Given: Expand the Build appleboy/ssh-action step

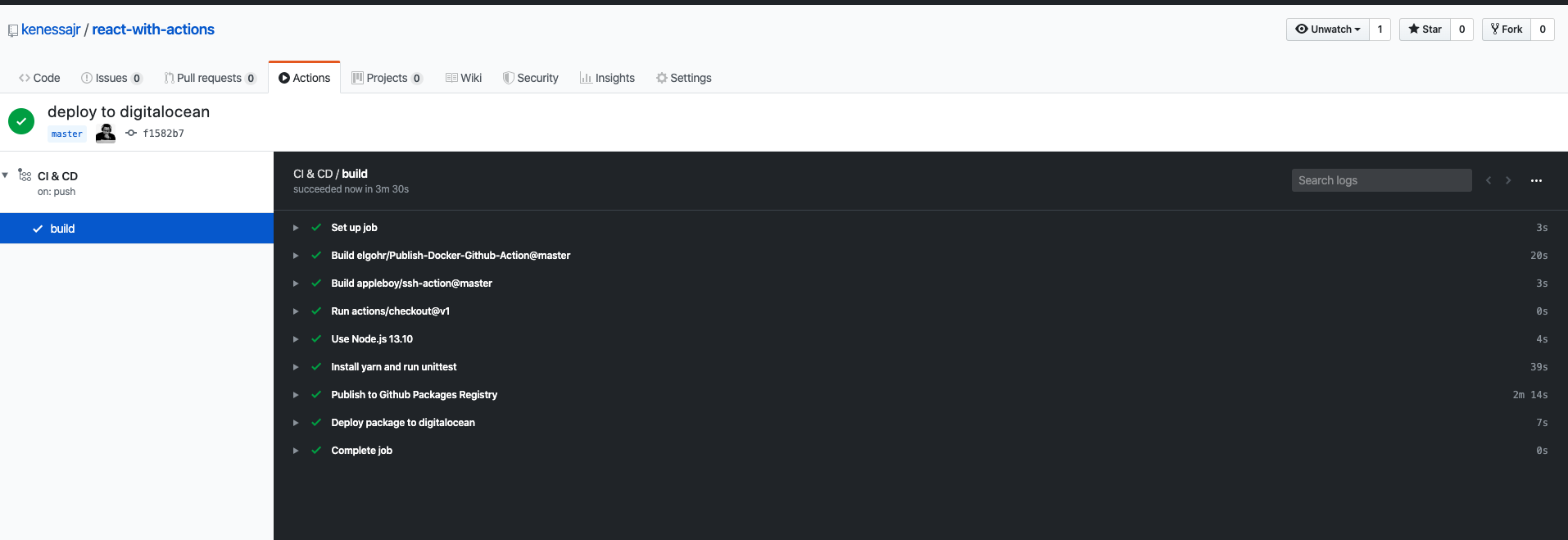Looking at the screenshot, I should click(x=296, y=284).
